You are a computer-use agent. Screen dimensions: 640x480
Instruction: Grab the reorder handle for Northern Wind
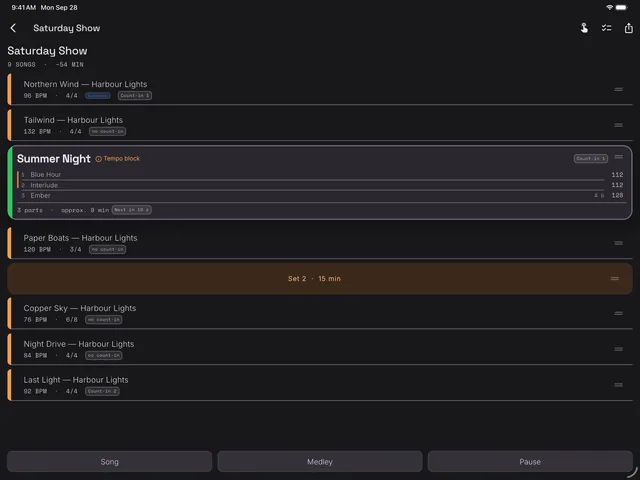(618, 89)
